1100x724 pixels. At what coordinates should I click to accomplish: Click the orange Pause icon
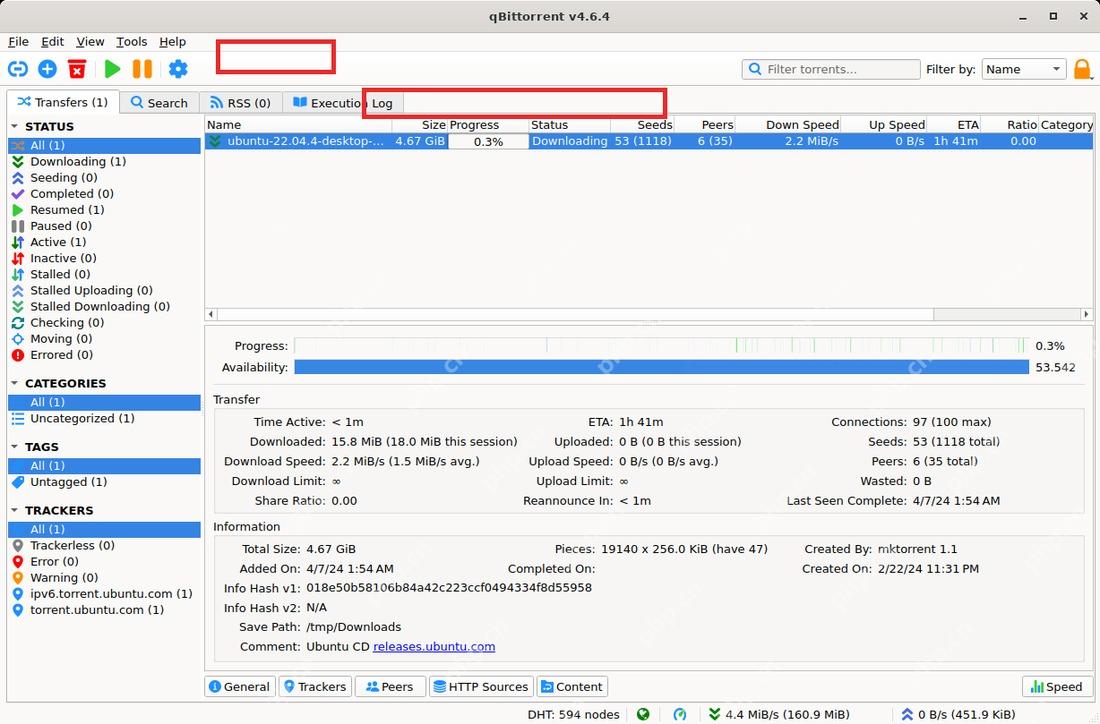pyautogui.click(x=142, y=69)
